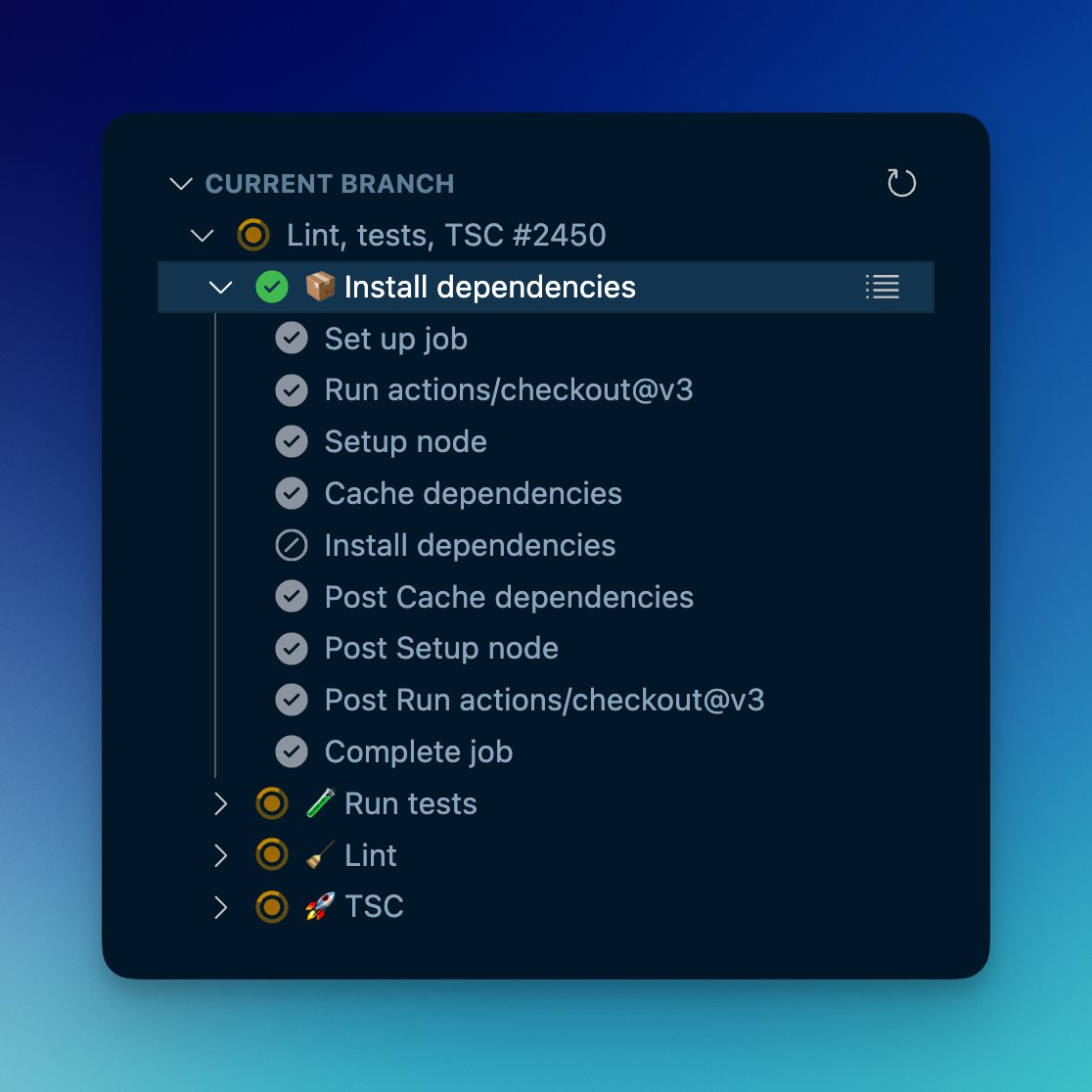
Task: Click the in-progress status icon of run #2450
Action: pos(252,236)
